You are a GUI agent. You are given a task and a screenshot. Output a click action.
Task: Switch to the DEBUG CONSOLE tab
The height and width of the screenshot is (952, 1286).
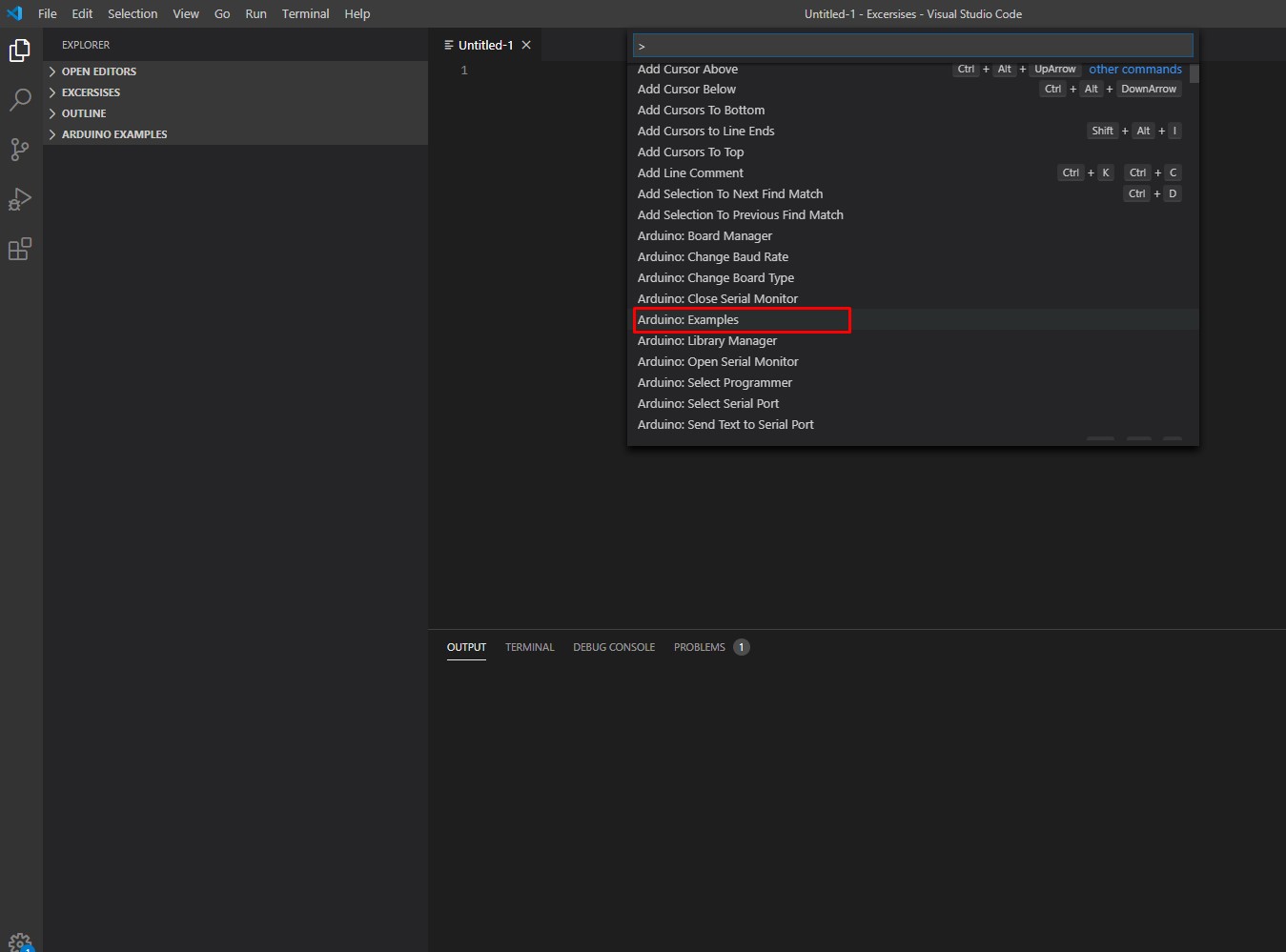click(x=614, y=647)
